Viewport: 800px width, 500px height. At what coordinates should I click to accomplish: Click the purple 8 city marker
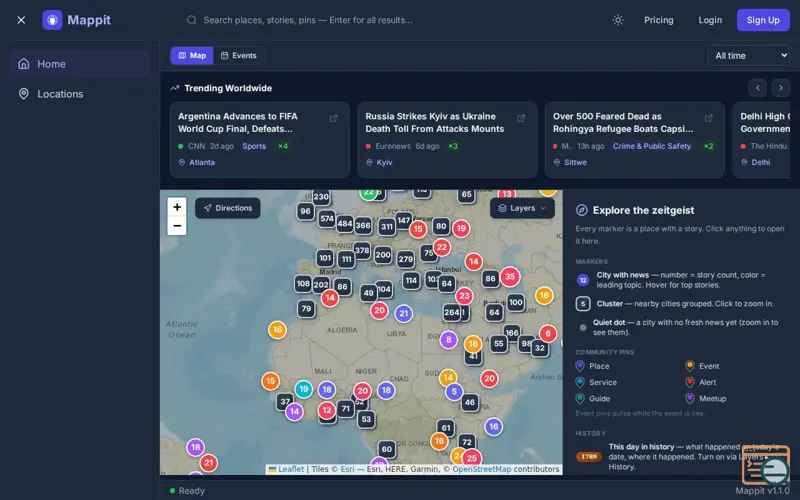click(x=448, y=339)
